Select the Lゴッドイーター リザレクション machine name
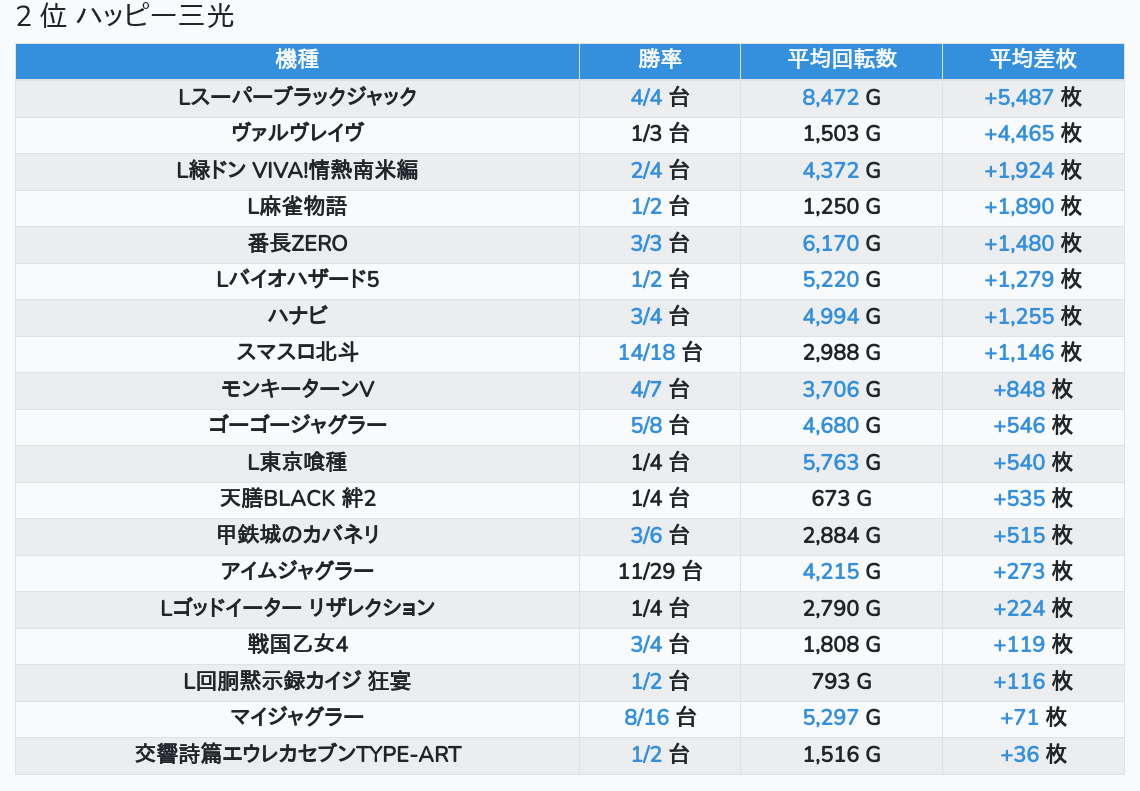1140x791 pixels. [297, 608]
